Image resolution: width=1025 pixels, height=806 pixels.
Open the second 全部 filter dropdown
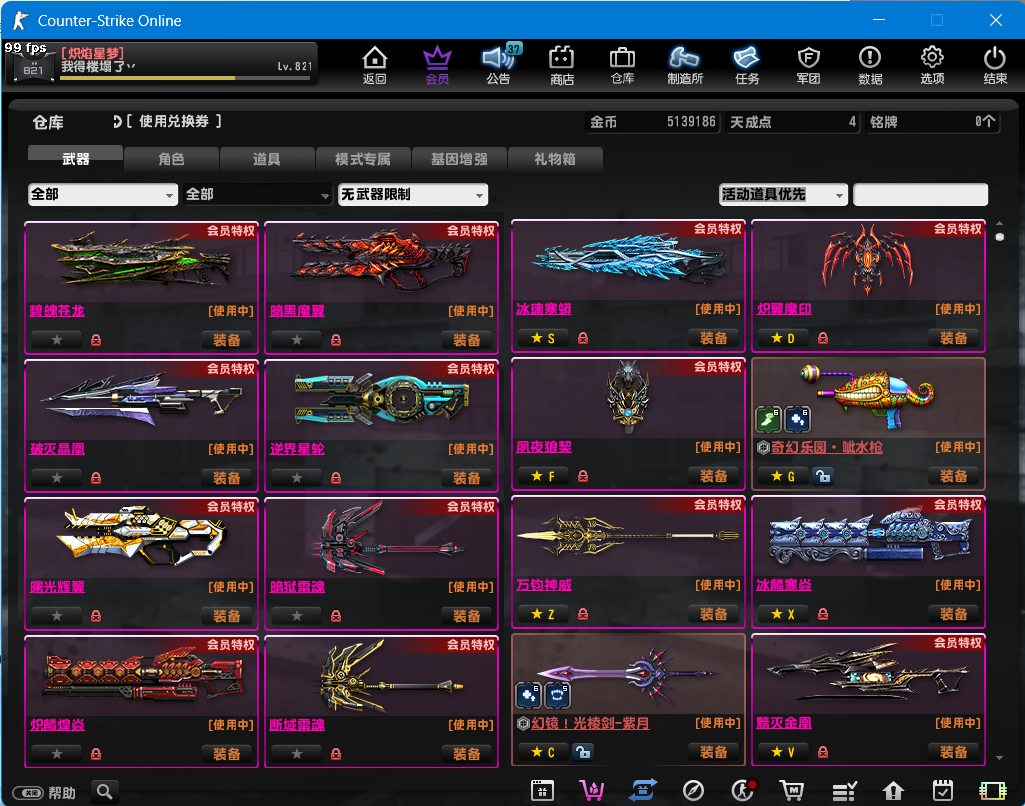(x=258, y=194)
